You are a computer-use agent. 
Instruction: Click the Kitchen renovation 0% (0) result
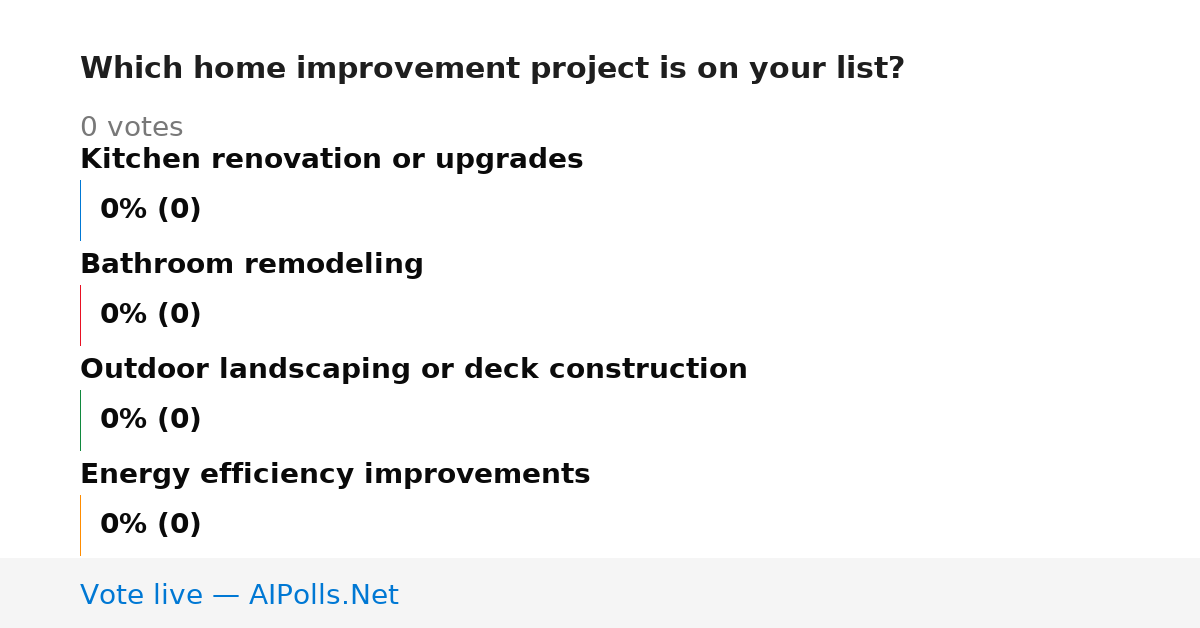(x=151, y=210)
